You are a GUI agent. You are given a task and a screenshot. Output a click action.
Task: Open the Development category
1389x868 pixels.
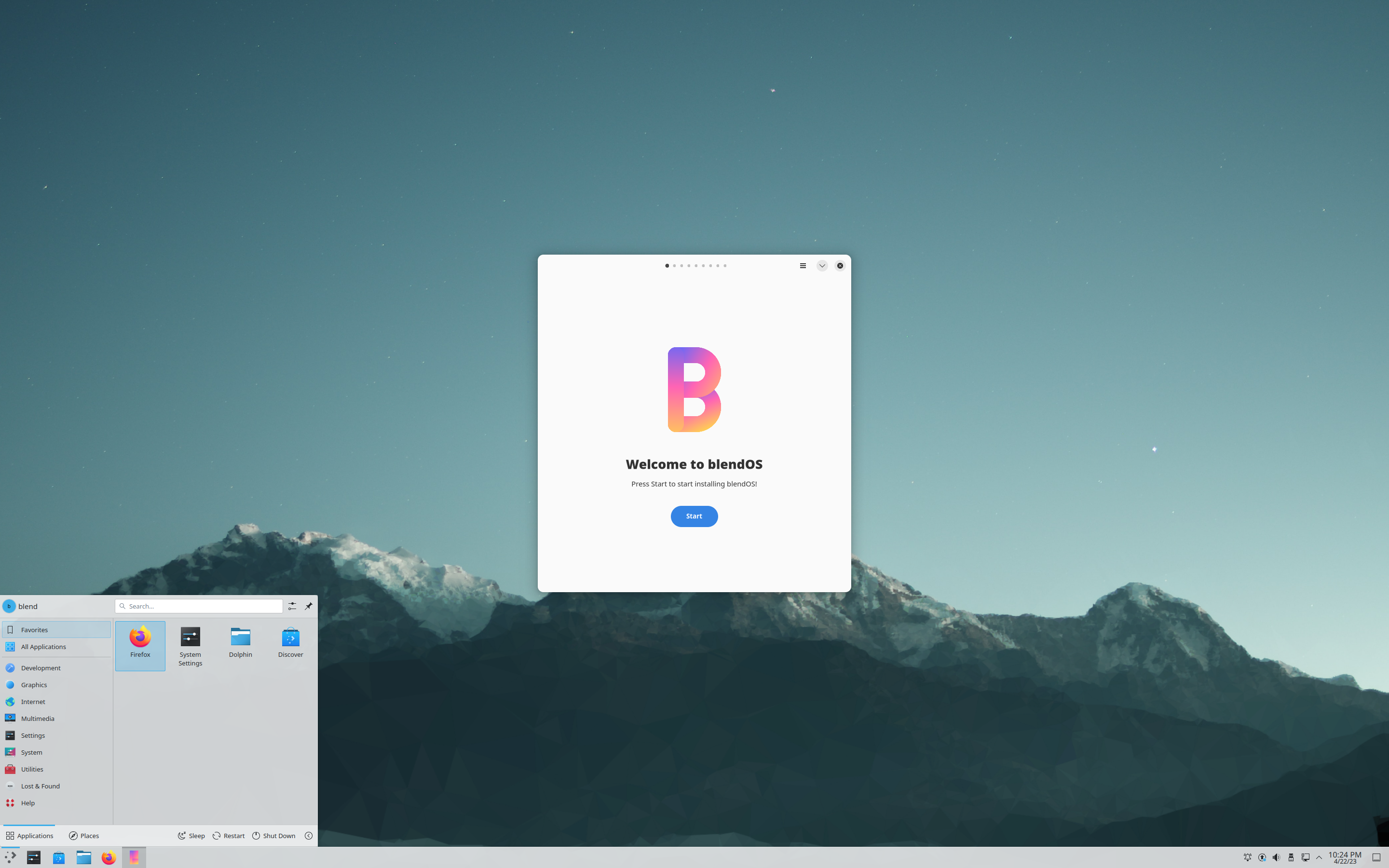(x=56, y=668)
